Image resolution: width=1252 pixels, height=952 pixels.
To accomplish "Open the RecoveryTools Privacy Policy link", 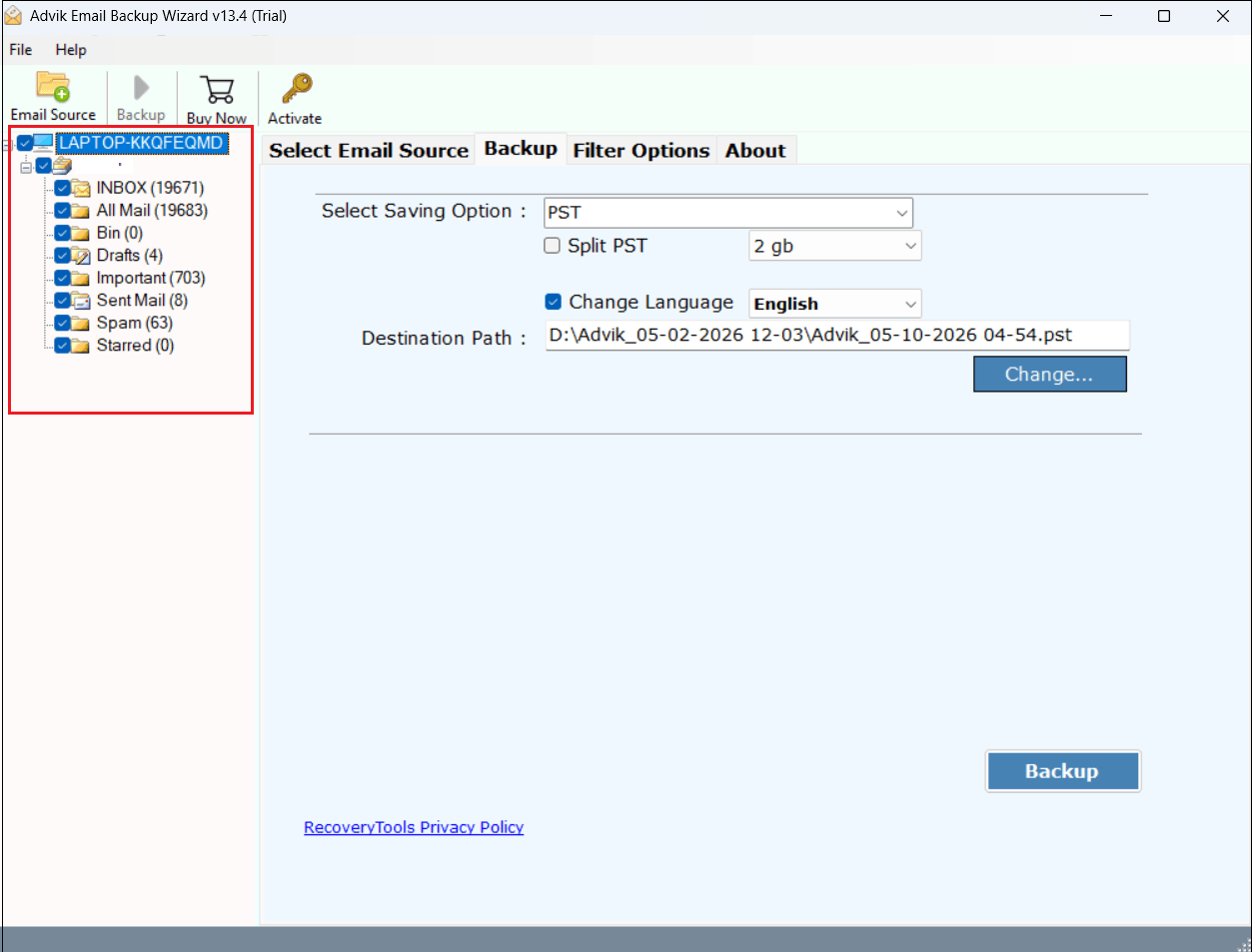I will pyautogui.click(x=414, y=827).
